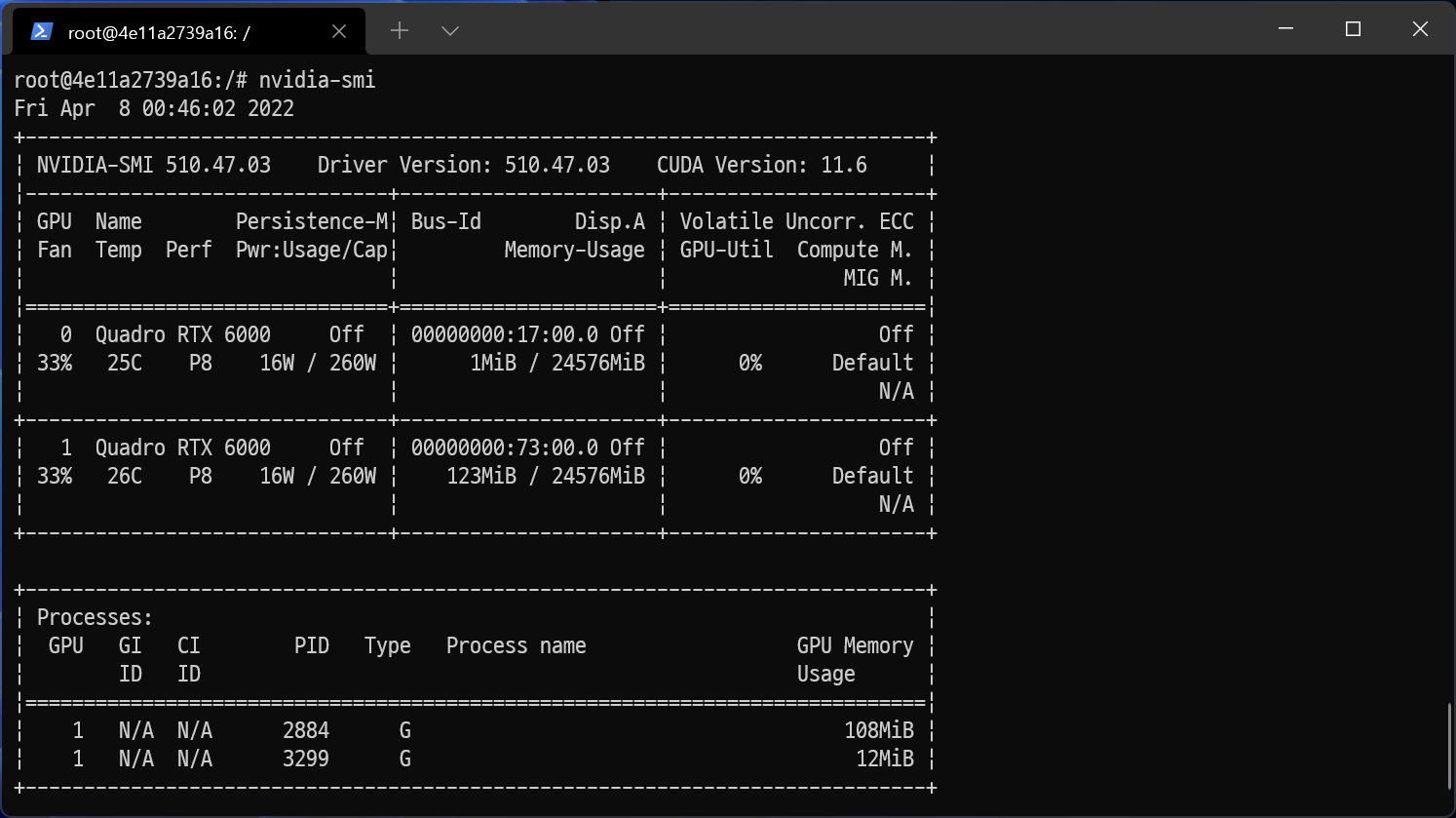
Task: Click the MIG M. header
Action: click(x=878, y=278)
